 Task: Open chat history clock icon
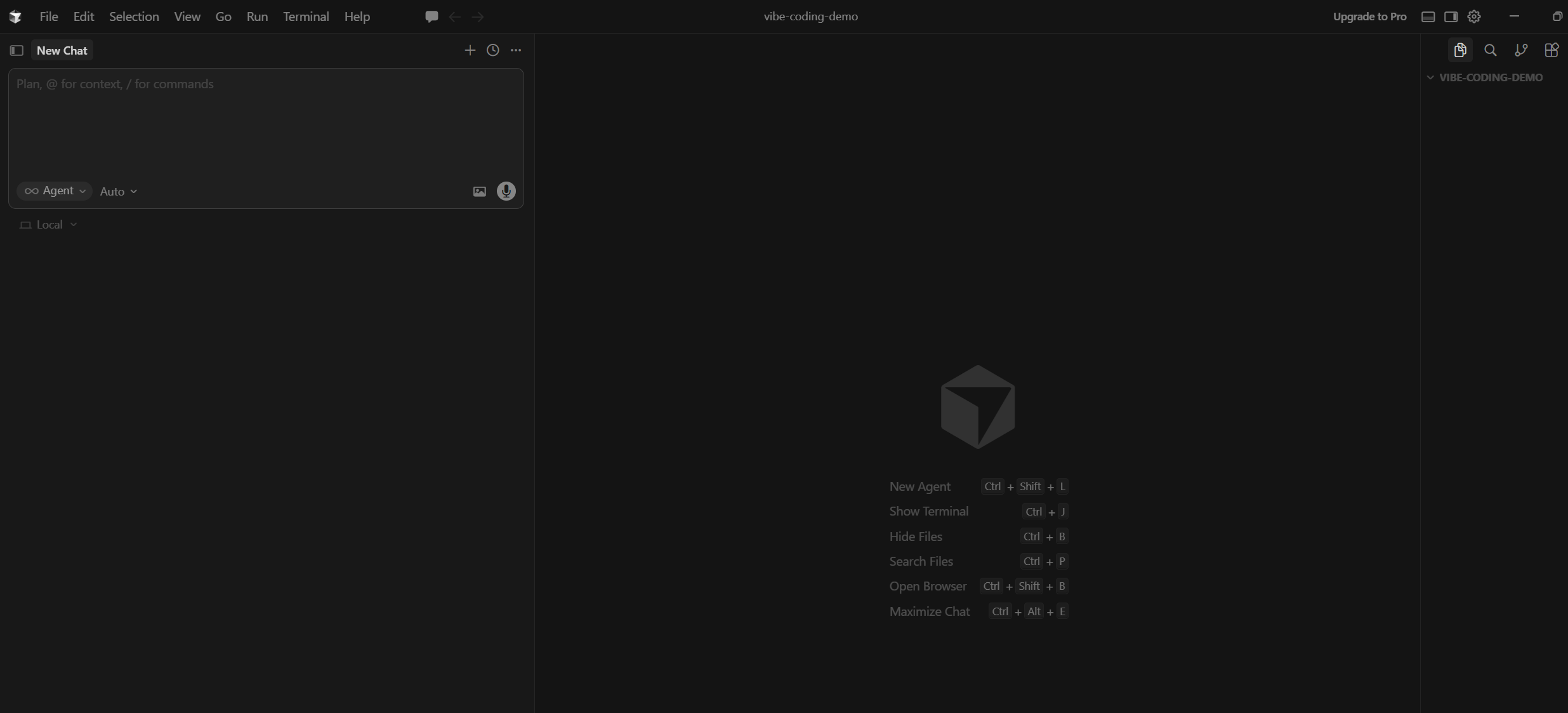(492, 50)
